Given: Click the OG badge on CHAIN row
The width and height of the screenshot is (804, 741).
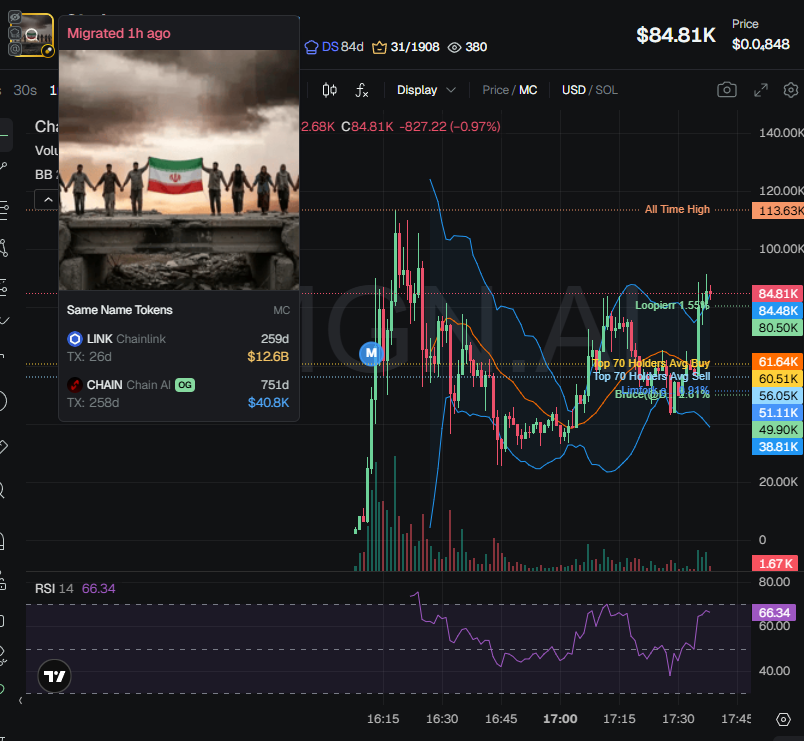Looking at the screenshot, I should coord(185,385).
